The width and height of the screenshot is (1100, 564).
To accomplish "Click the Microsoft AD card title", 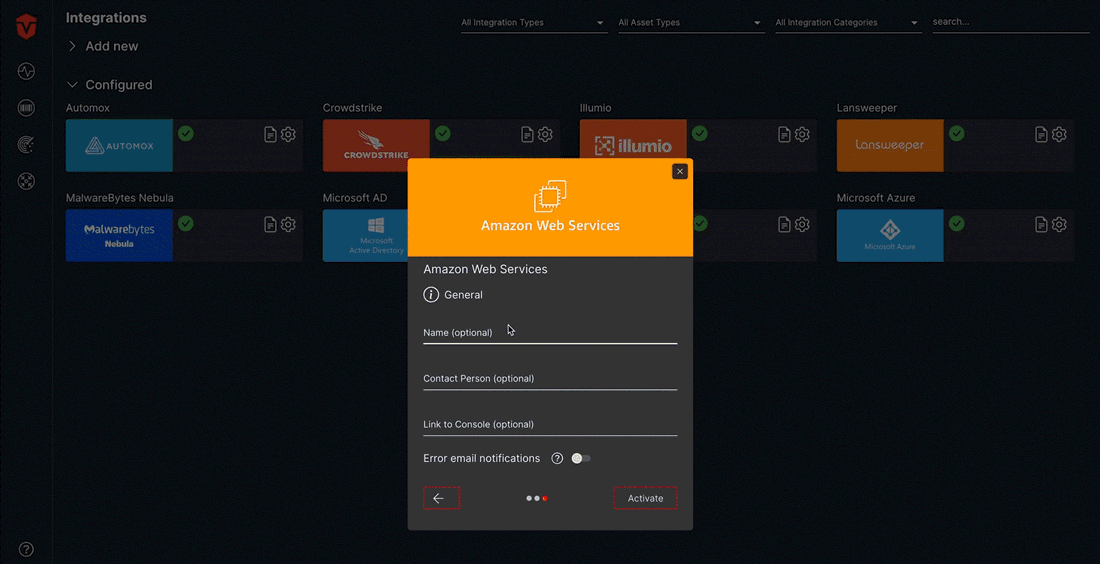I will point(355,198).
